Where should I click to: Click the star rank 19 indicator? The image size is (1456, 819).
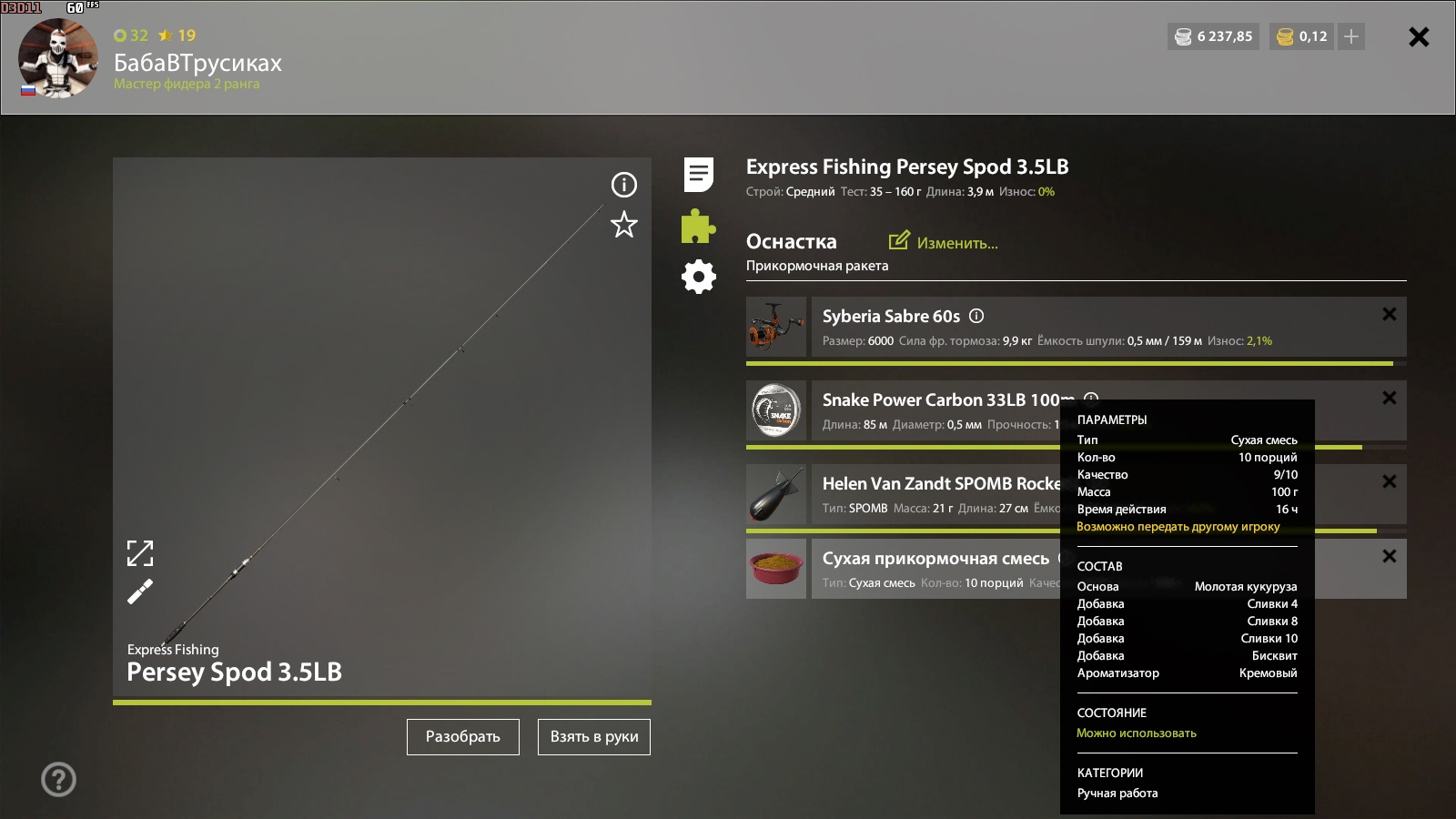click(177, 35)
